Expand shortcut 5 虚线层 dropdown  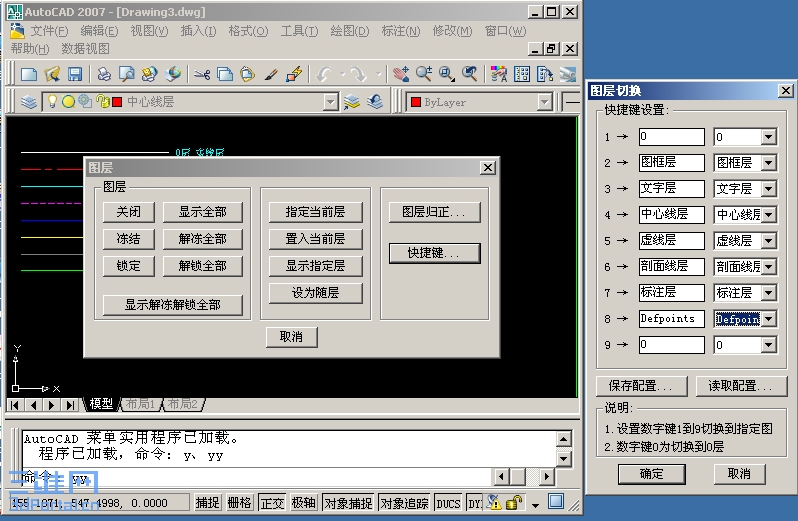(x=768, y=241)
